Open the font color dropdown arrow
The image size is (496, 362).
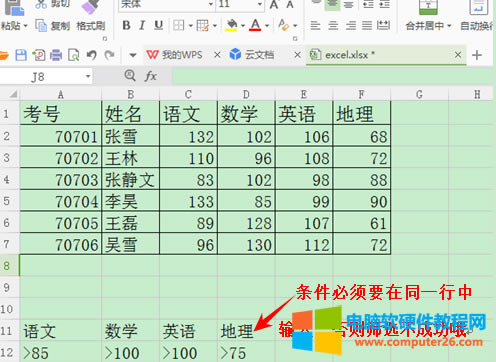267,25
